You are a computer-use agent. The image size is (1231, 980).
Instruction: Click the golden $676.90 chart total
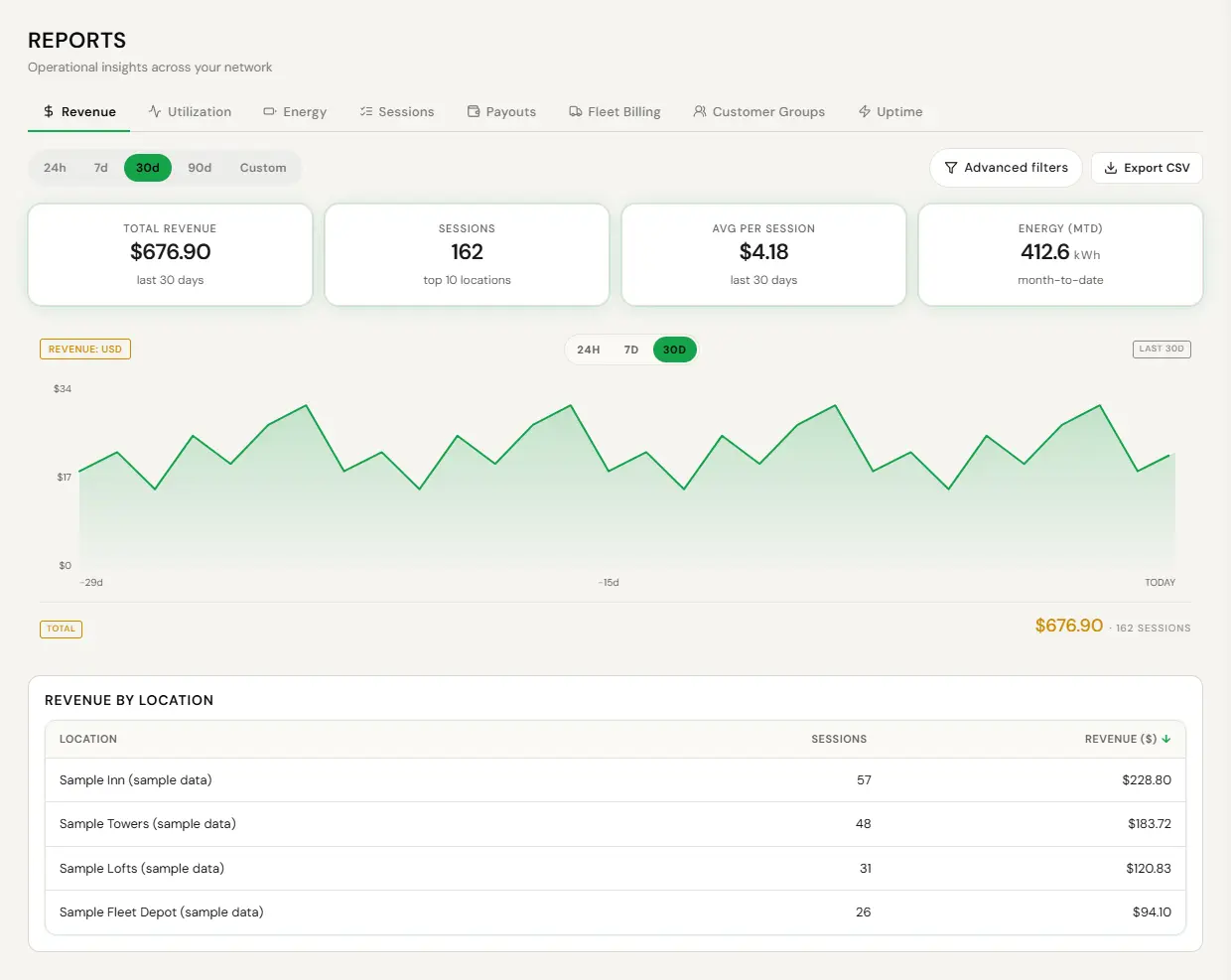point(1069,626)
